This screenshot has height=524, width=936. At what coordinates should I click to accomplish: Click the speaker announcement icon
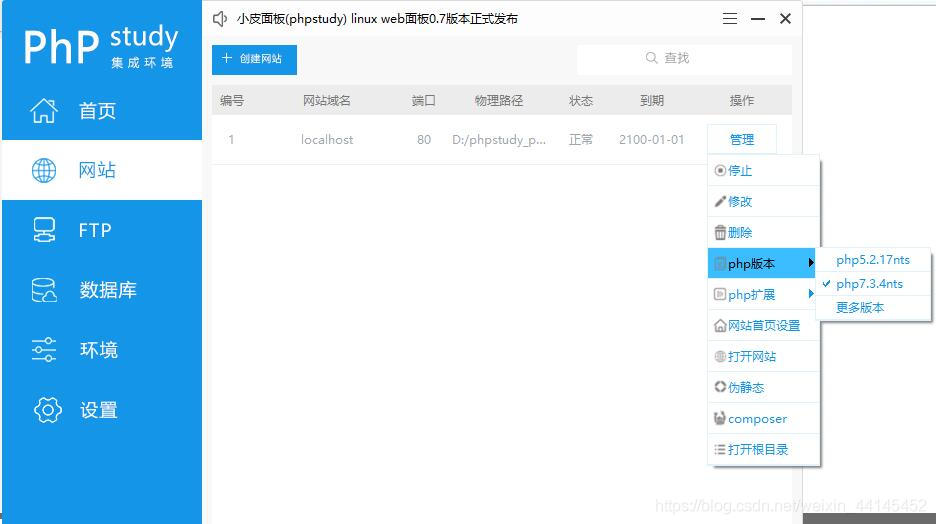coord(221,19)
